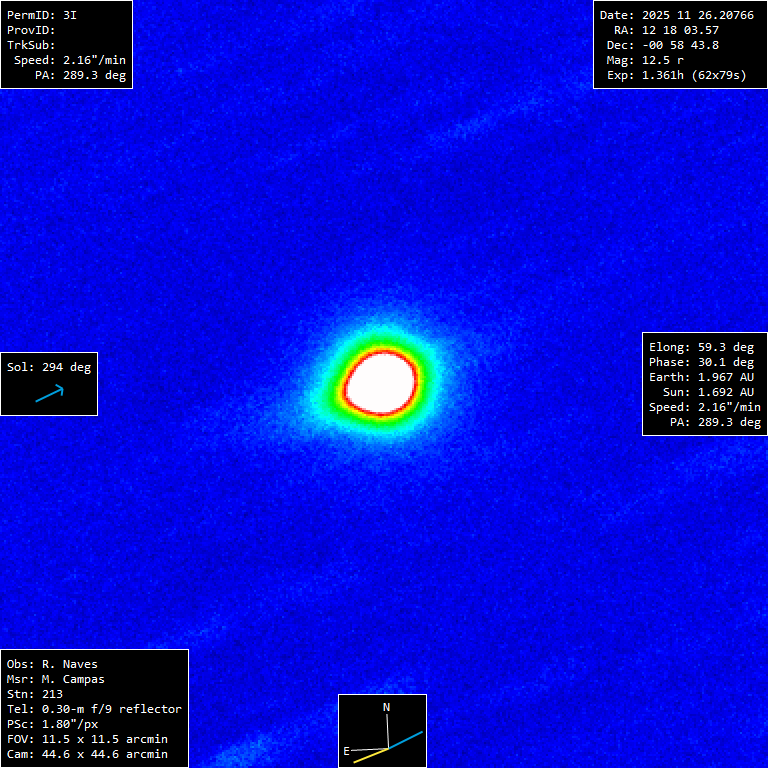Click the Dec -00 58 43.8 value
Screen dimensions: 768x768
pos(680,45)
